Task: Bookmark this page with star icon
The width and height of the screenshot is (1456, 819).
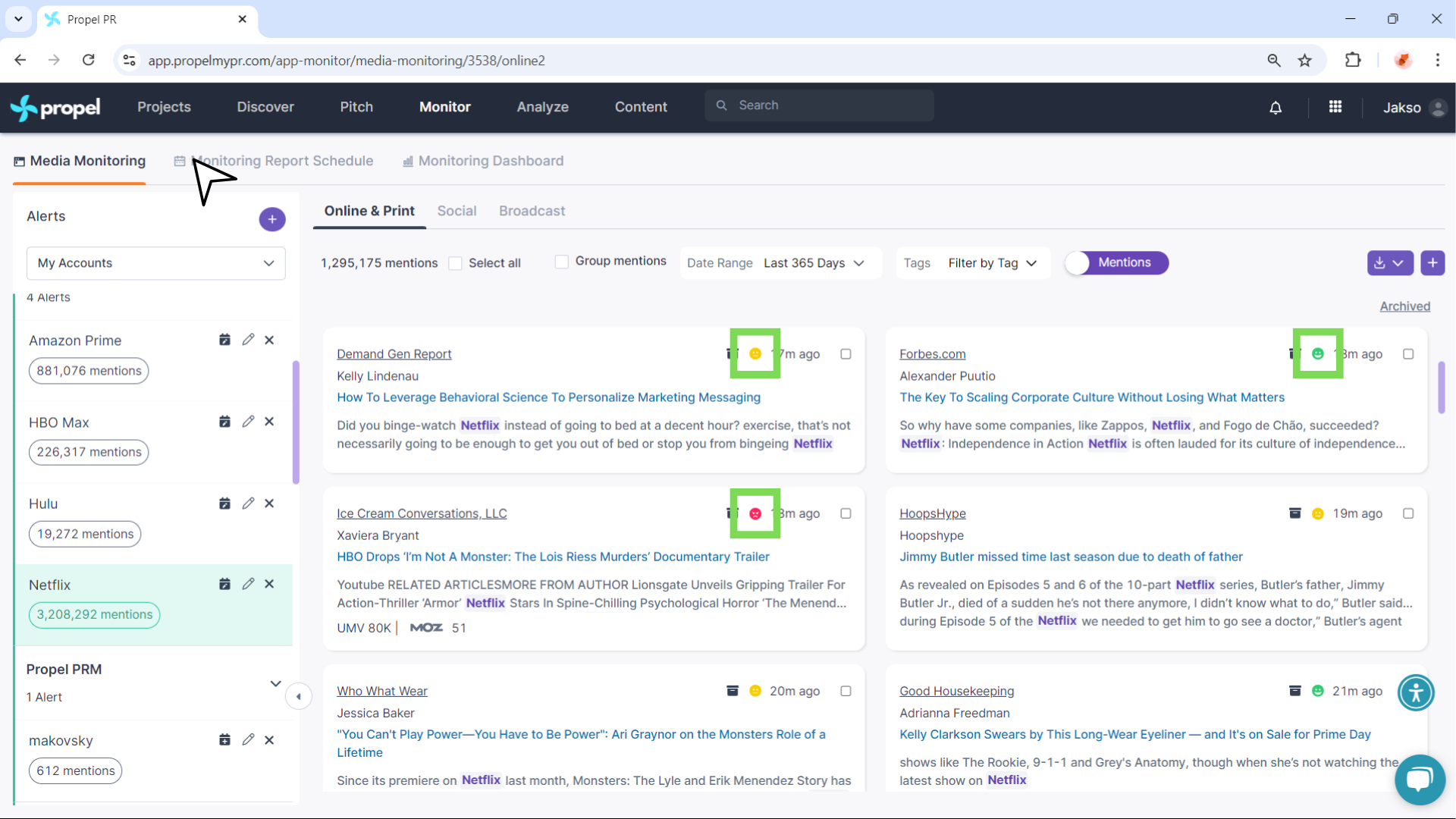Action: (1304, 61)
